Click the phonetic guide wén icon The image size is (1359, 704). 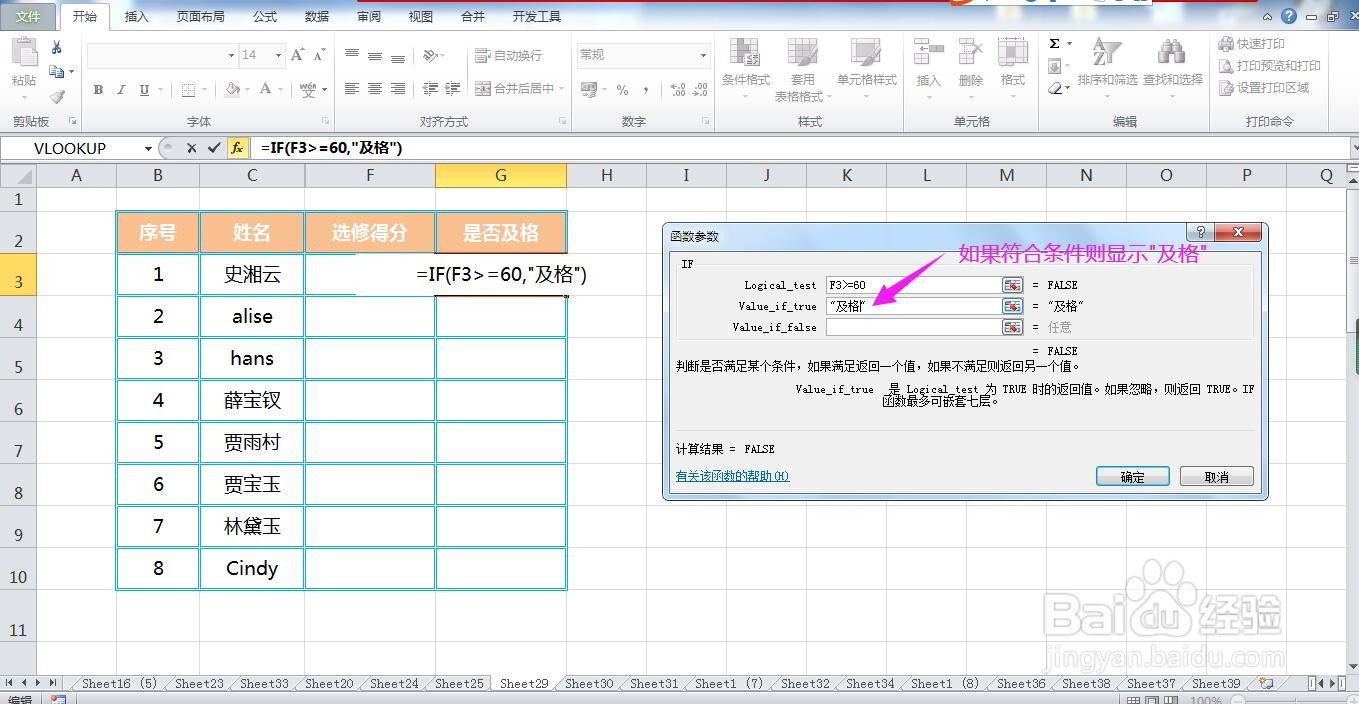(308, 90)
